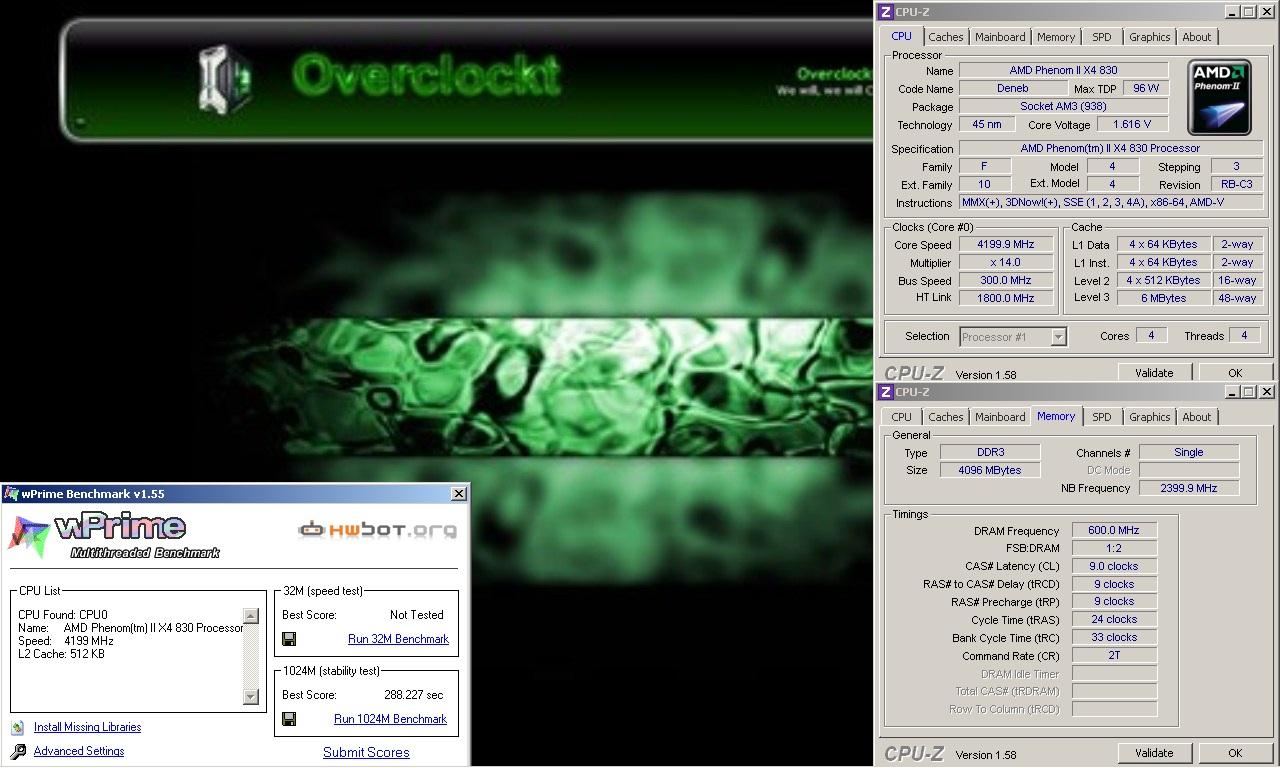Open Submit Scores link

[366, 753]
